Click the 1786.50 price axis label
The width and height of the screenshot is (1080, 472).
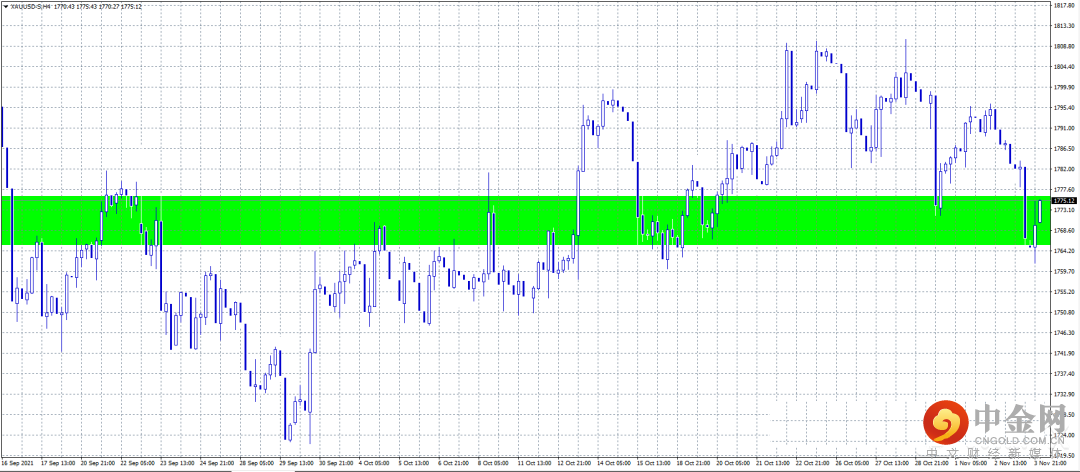[x=1066, y=148]
